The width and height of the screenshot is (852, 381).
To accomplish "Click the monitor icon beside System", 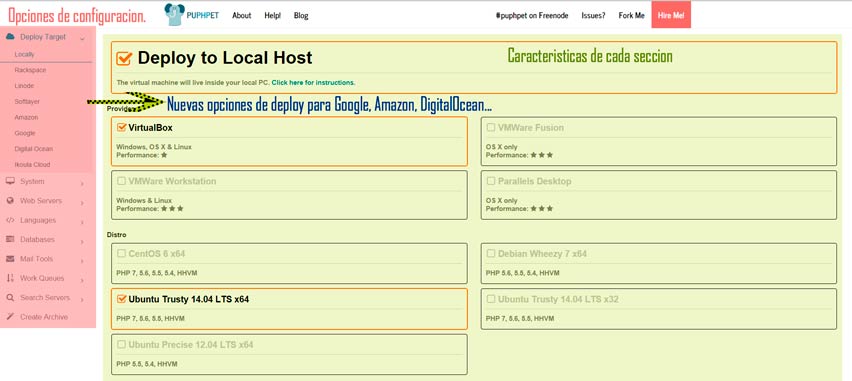I will 10,182.
